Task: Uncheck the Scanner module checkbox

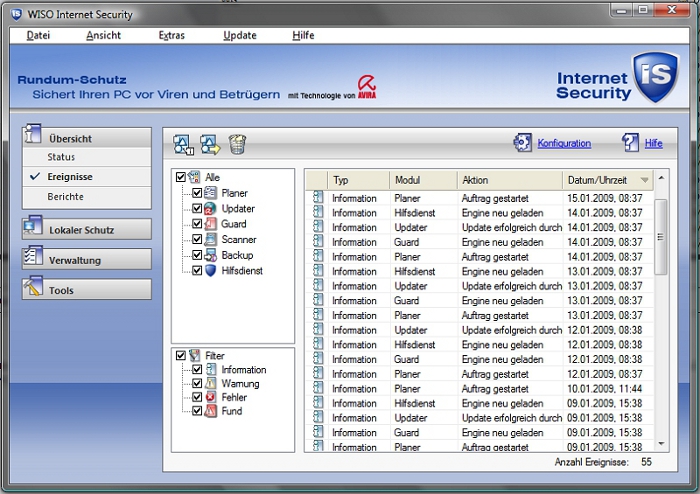Action: pos(197,240)
